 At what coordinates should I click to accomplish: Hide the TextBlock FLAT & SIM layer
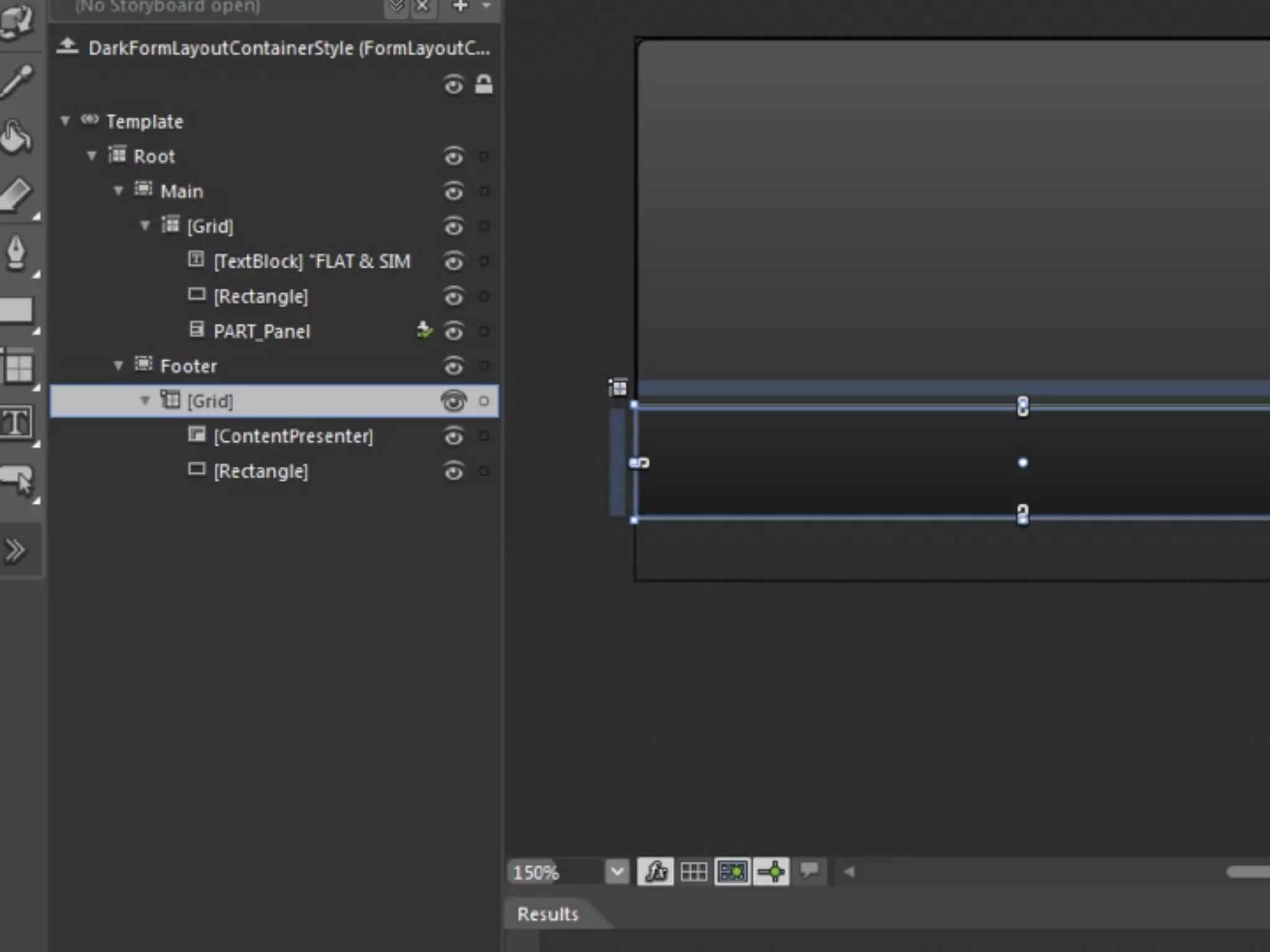(453, 262)
